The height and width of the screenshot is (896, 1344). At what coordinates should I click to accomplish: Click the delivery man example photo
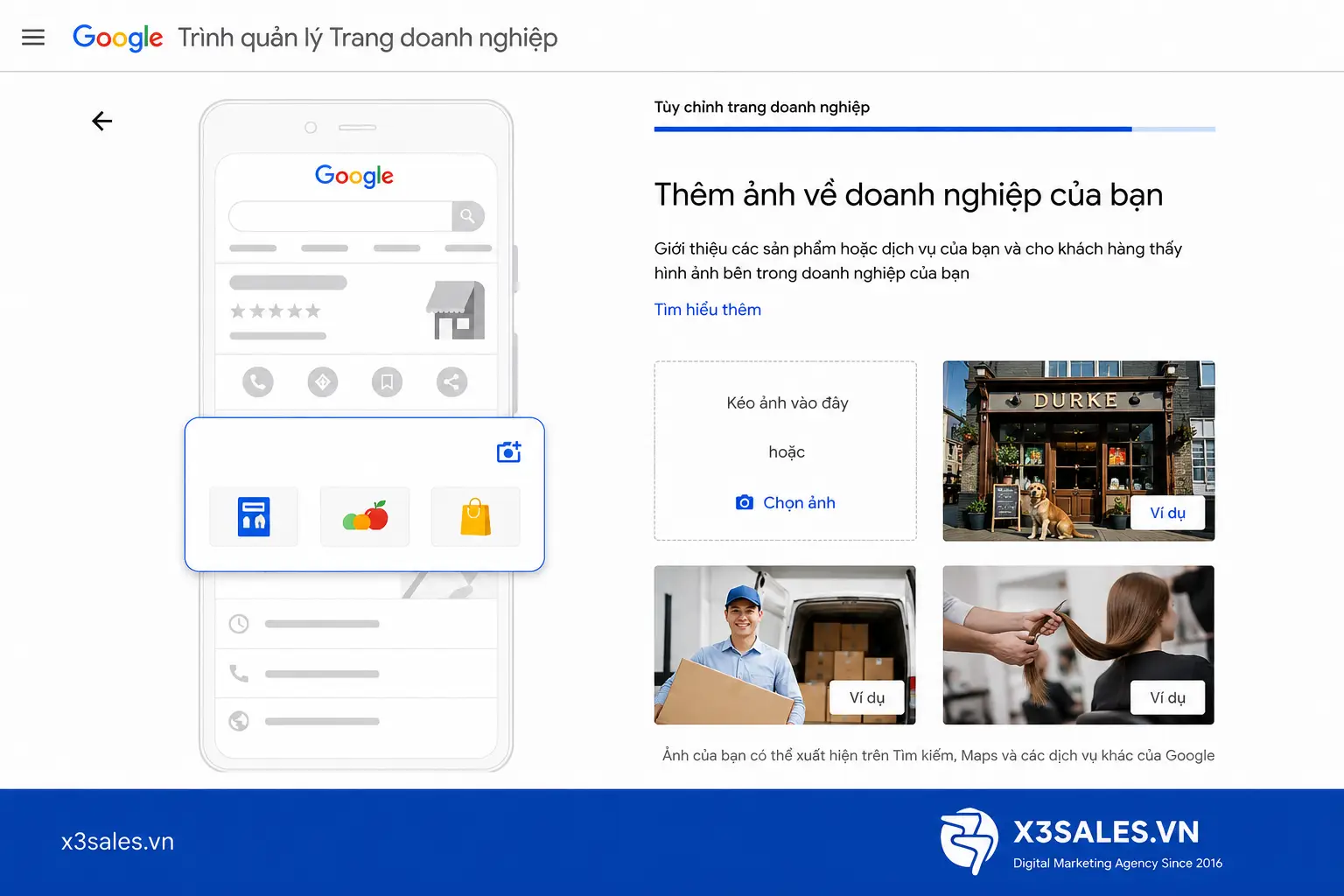click(x=785, y=645)
